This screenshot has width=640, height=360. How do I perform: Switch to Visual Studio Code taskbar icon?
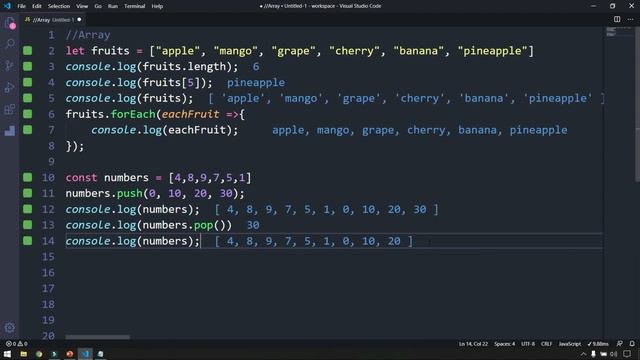coord(85,354)
